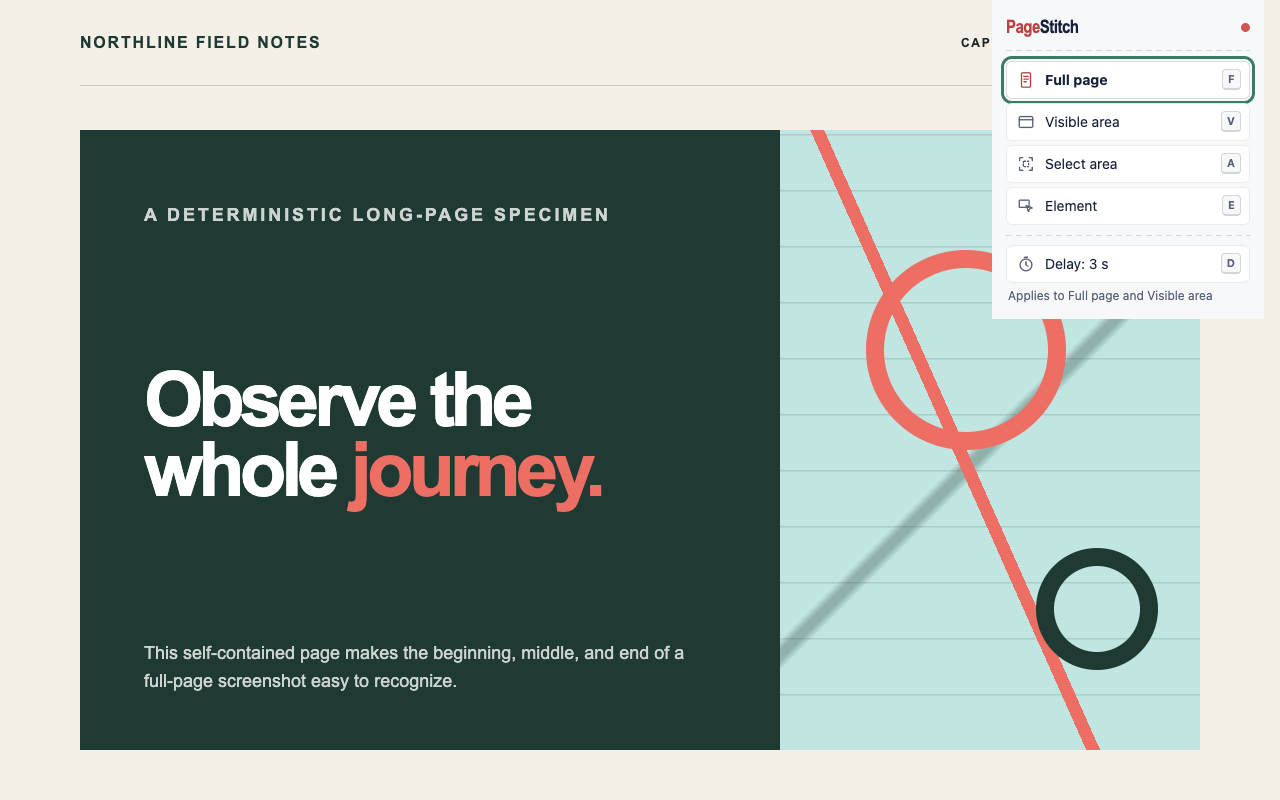The height and width of the screenshot is (800, 1280).
Task: Click the F shortcut key badge
Action: pyautogui.click(x=1231, y=79)
